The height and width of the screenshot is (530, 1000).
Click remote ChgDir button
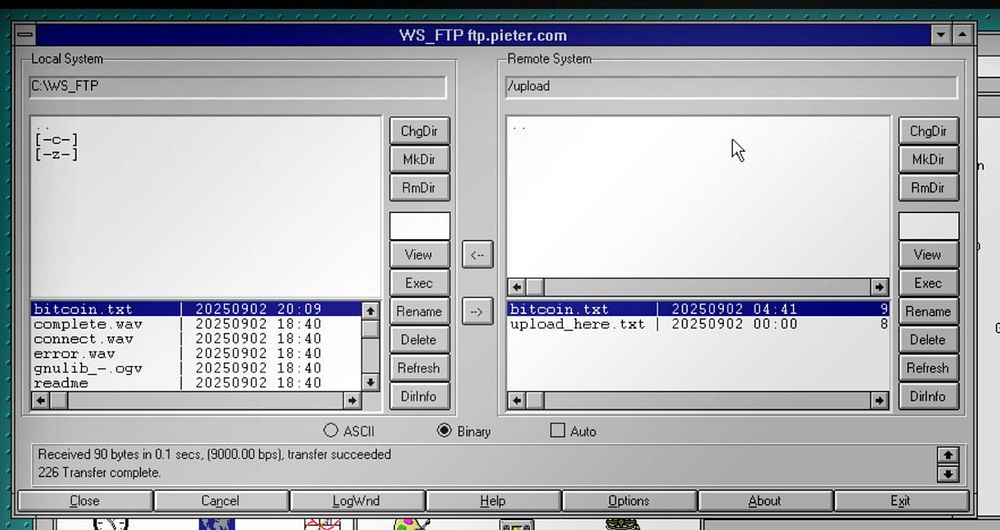[928, 131]
